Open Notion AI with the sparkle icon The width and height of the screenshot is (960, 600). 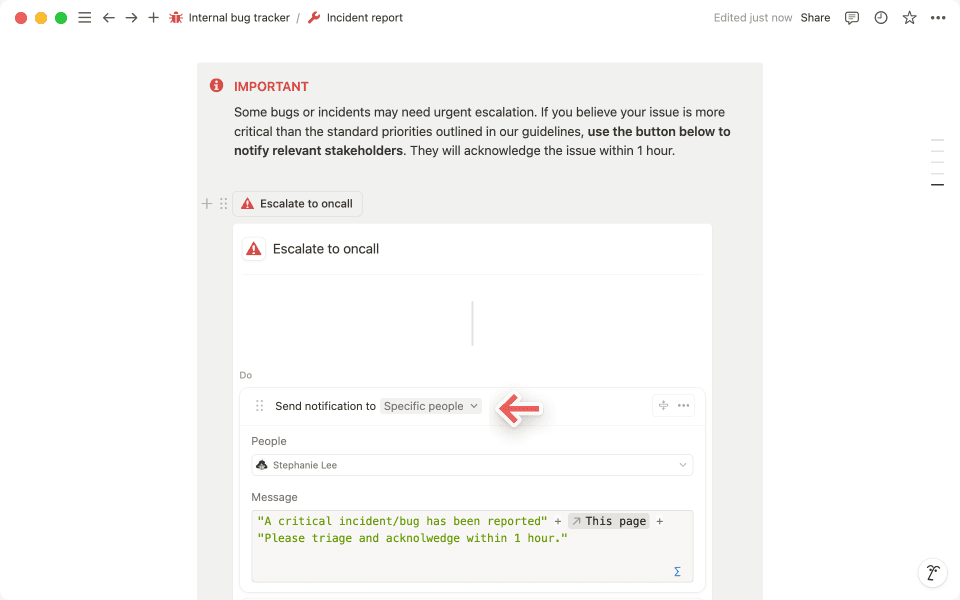[x=932, y=572]
